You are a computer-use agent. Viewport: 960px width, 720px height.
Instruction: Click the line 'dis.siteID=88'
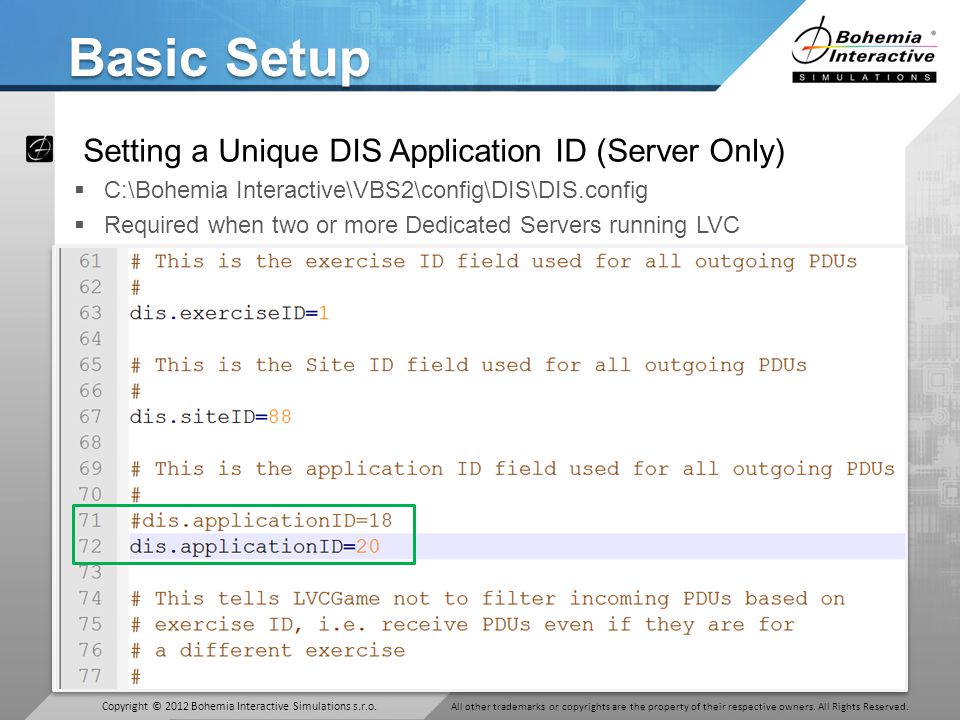[x=211, y=417]
